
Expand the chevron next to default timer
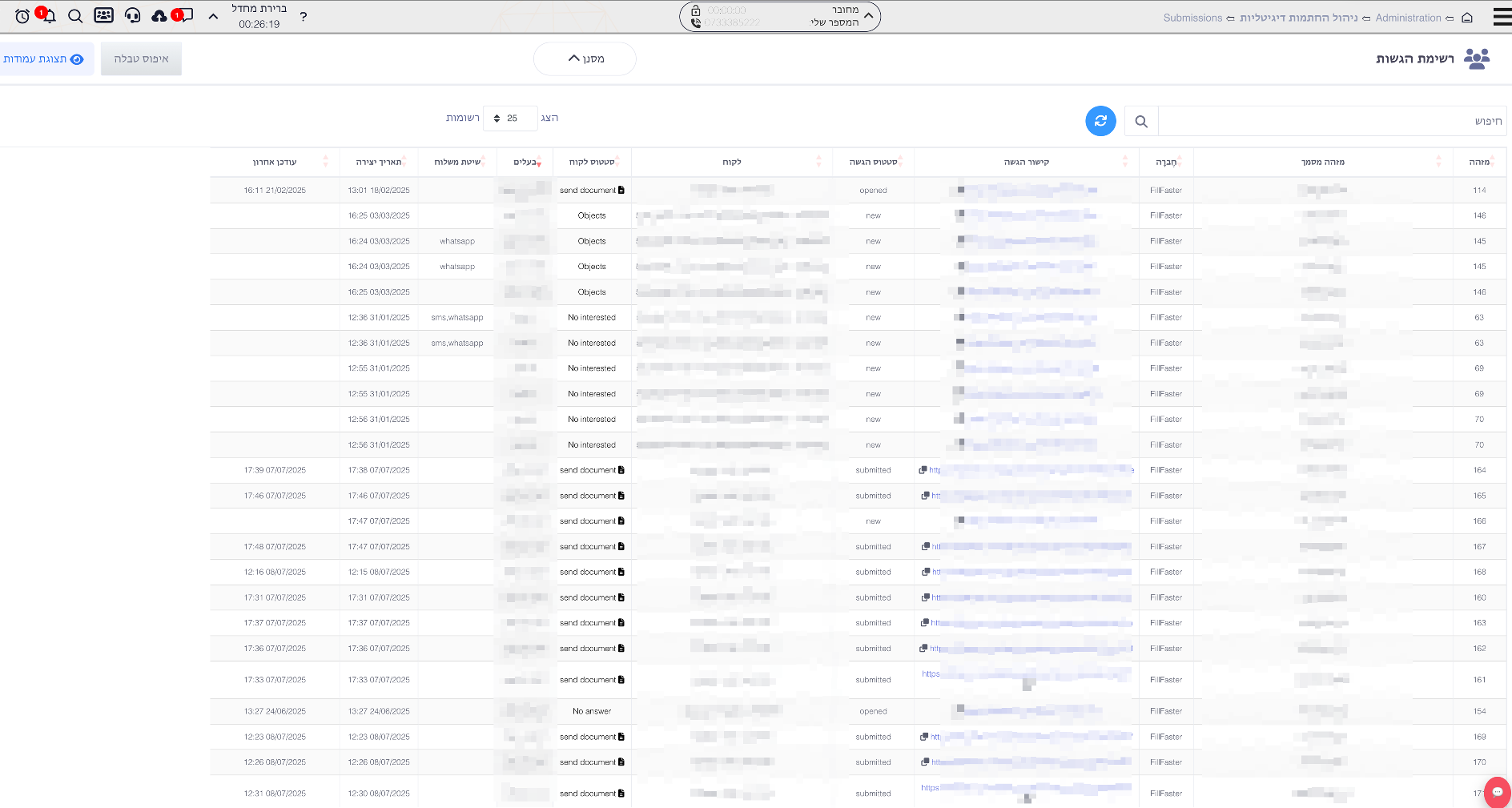coord(213,16)
